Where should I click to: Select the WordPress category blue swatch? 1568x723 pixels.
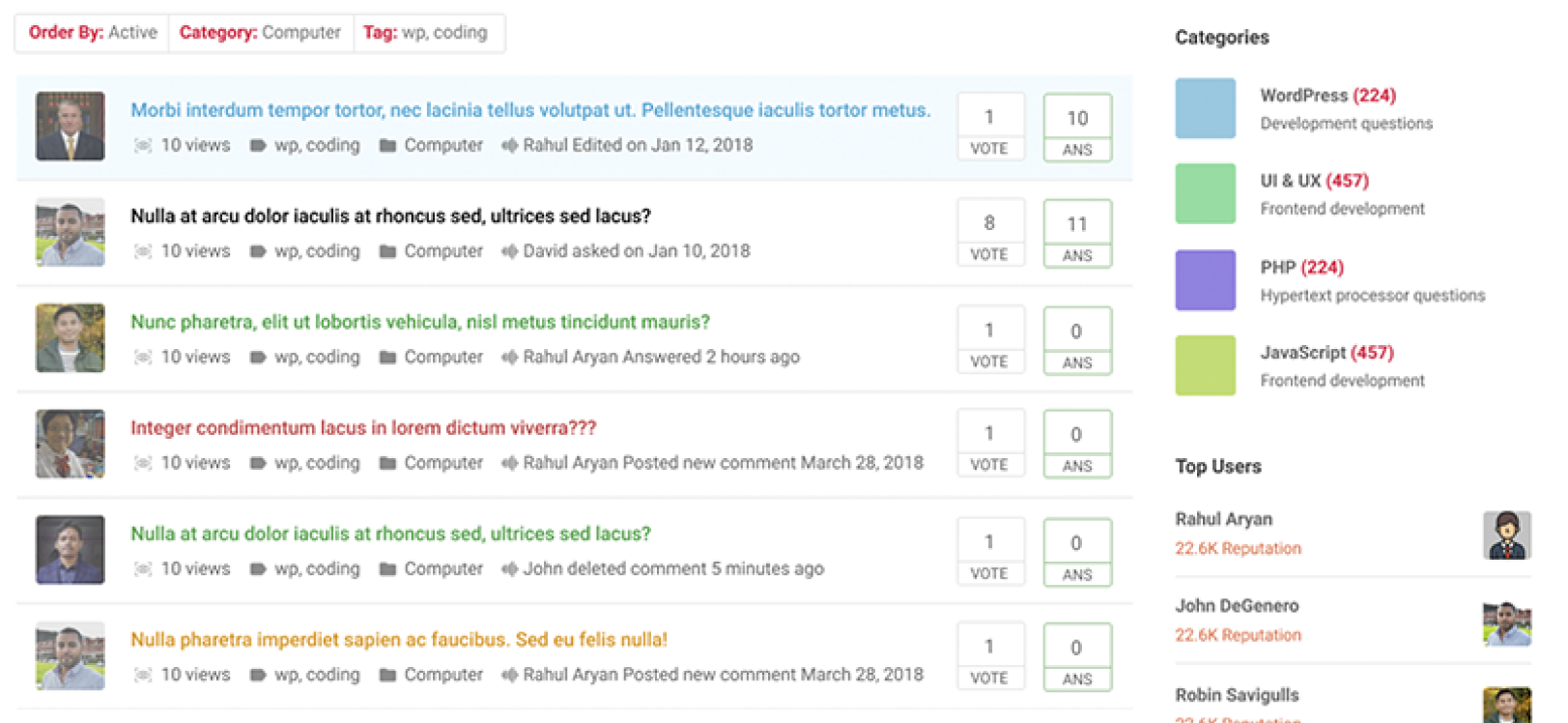click(x=1205, y=108)
